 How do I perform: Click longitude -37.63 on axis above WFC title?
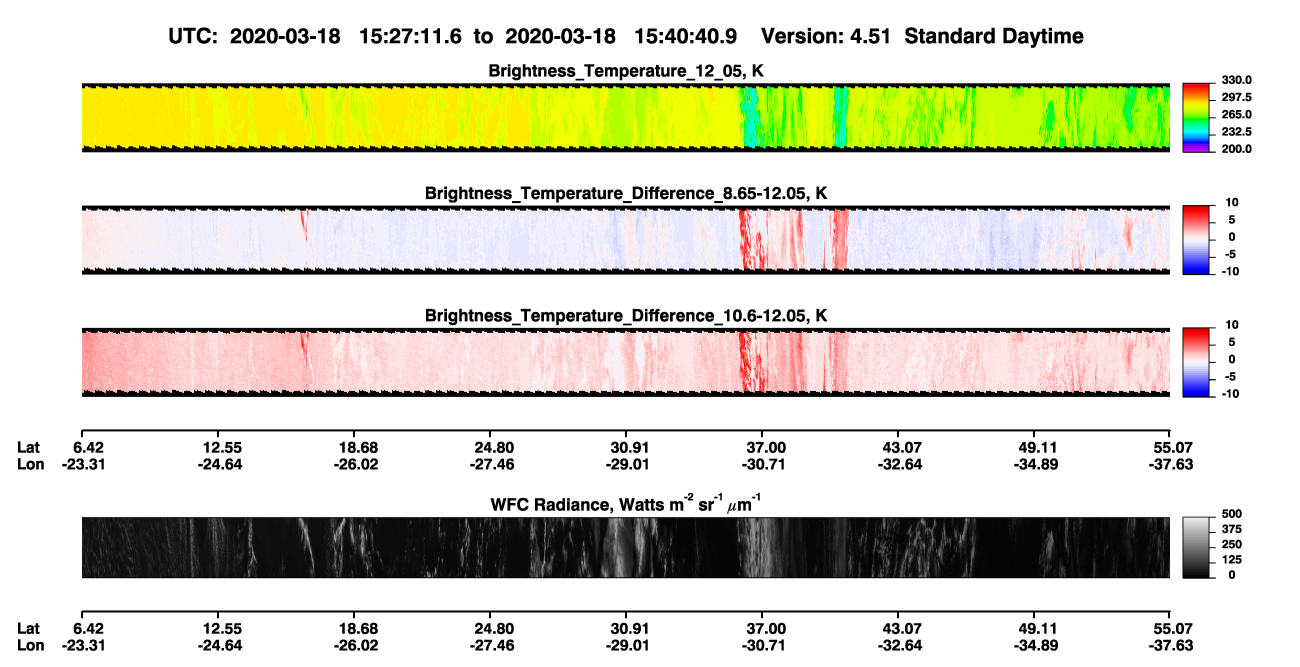(1171, 464)
